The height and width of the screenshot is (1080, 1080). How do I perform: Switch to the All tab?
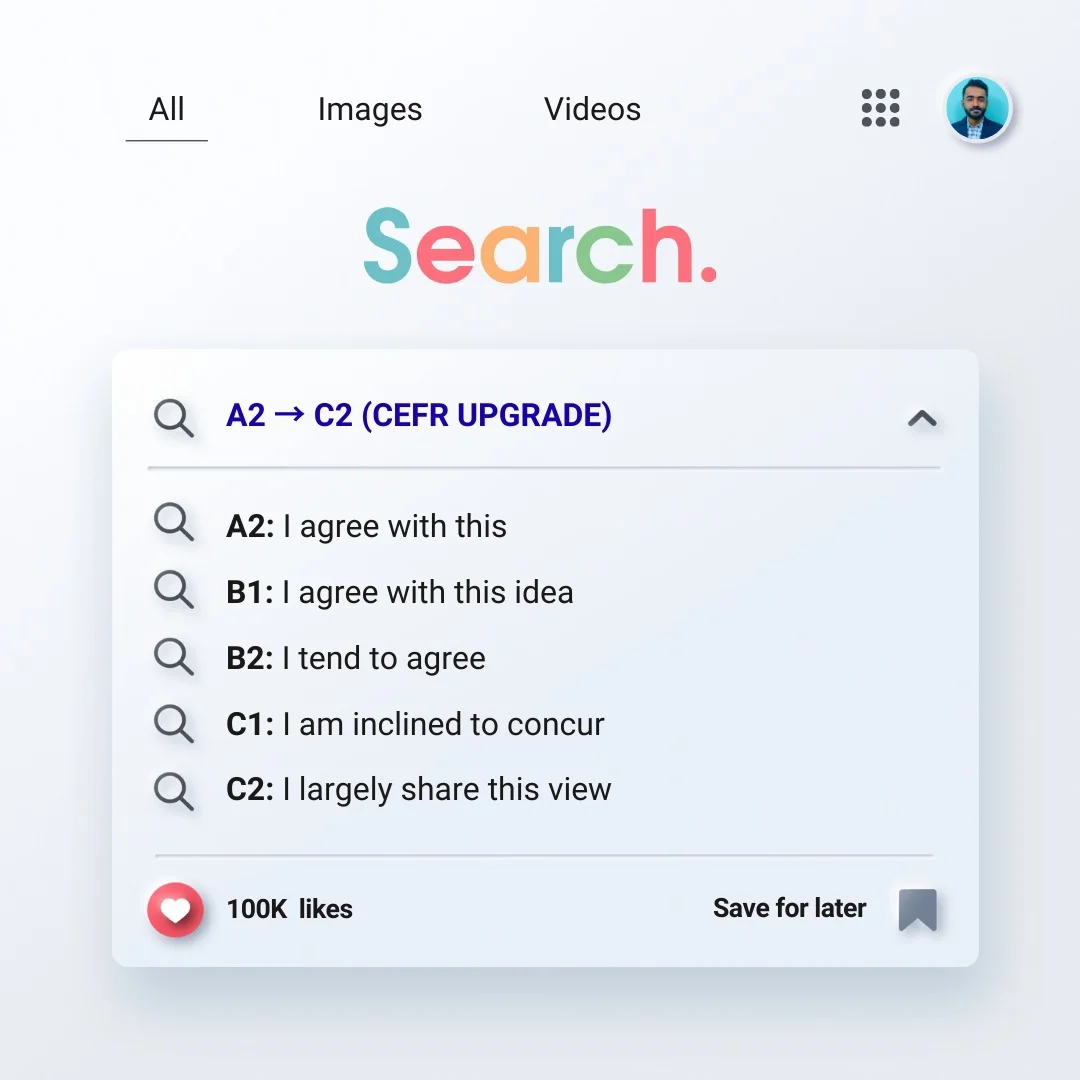(x=166, y=109)
